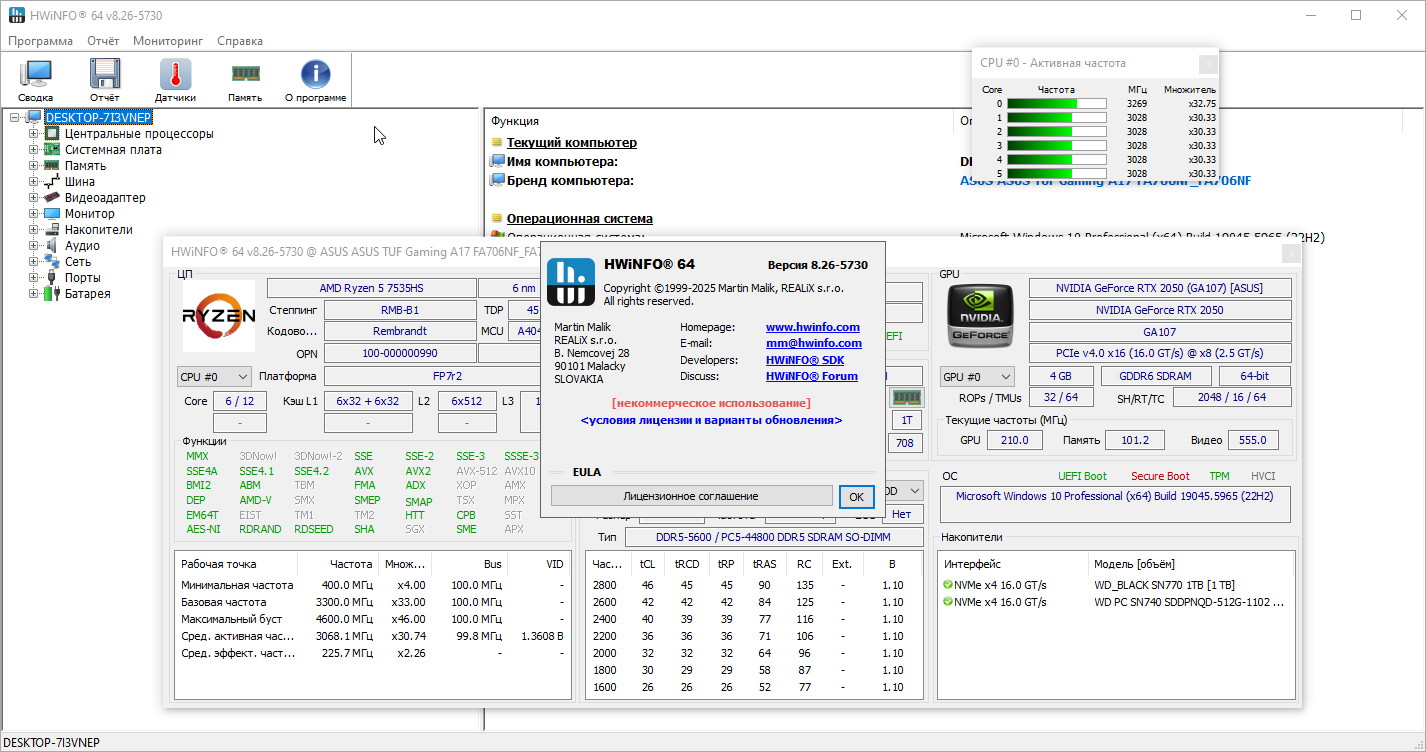Click the HWiNFO logo in About dialog
The width and height of the screenshot is (1426, 752).
(x=571, y=282)
